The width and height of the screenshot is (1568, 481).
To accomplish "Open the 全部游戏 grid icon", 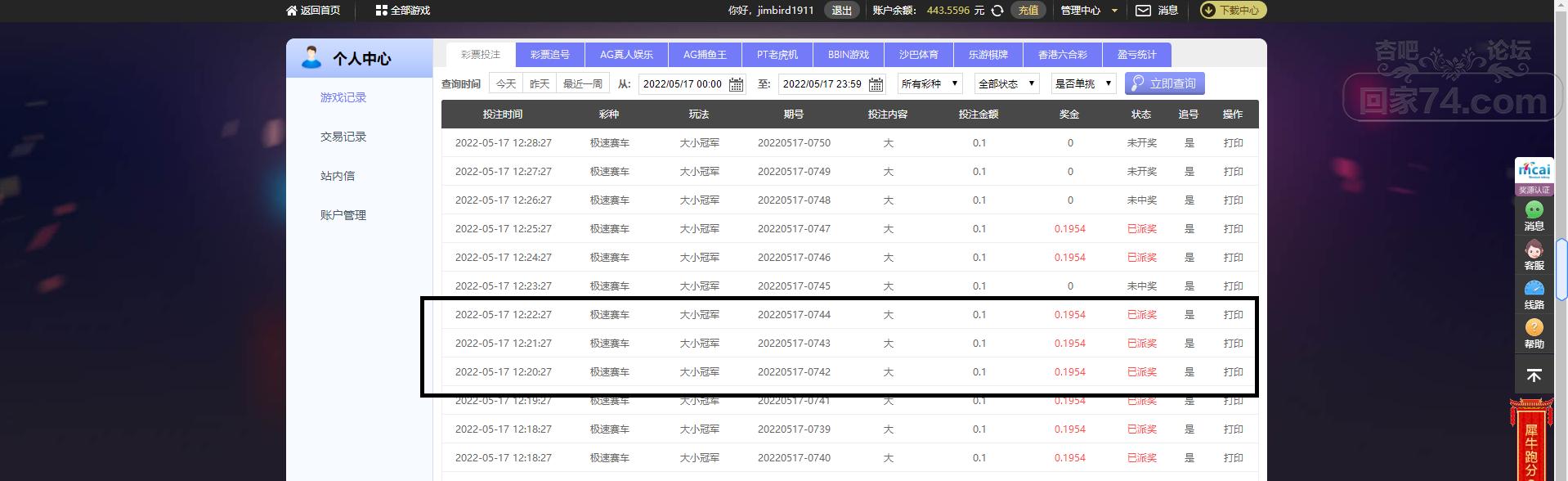I will pos(381,11).
